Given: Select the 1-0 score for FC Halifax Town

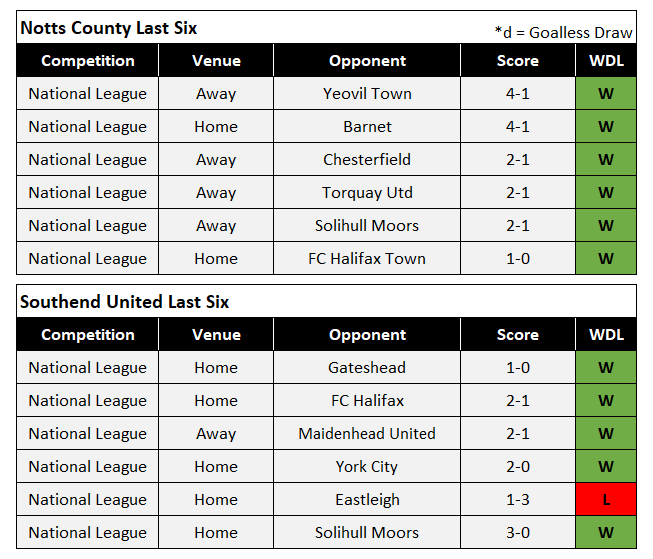Looking at the screenshot, I should tap(518, 258).
